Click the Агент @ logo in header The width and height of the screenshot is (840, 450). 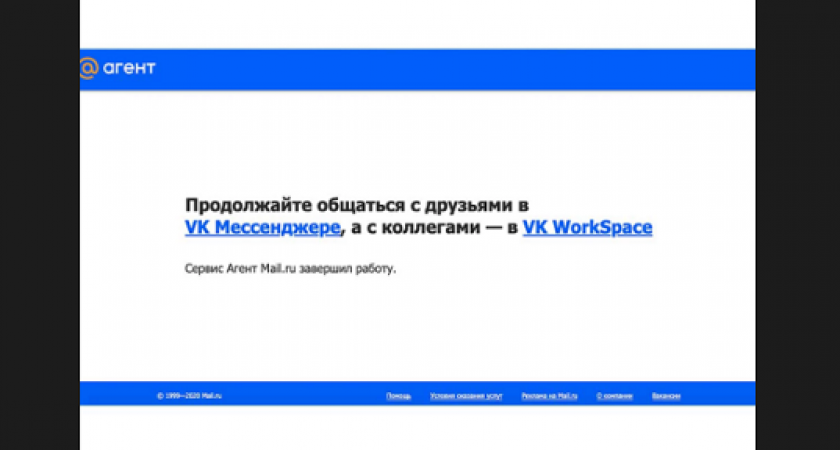(x=118, y=69)
